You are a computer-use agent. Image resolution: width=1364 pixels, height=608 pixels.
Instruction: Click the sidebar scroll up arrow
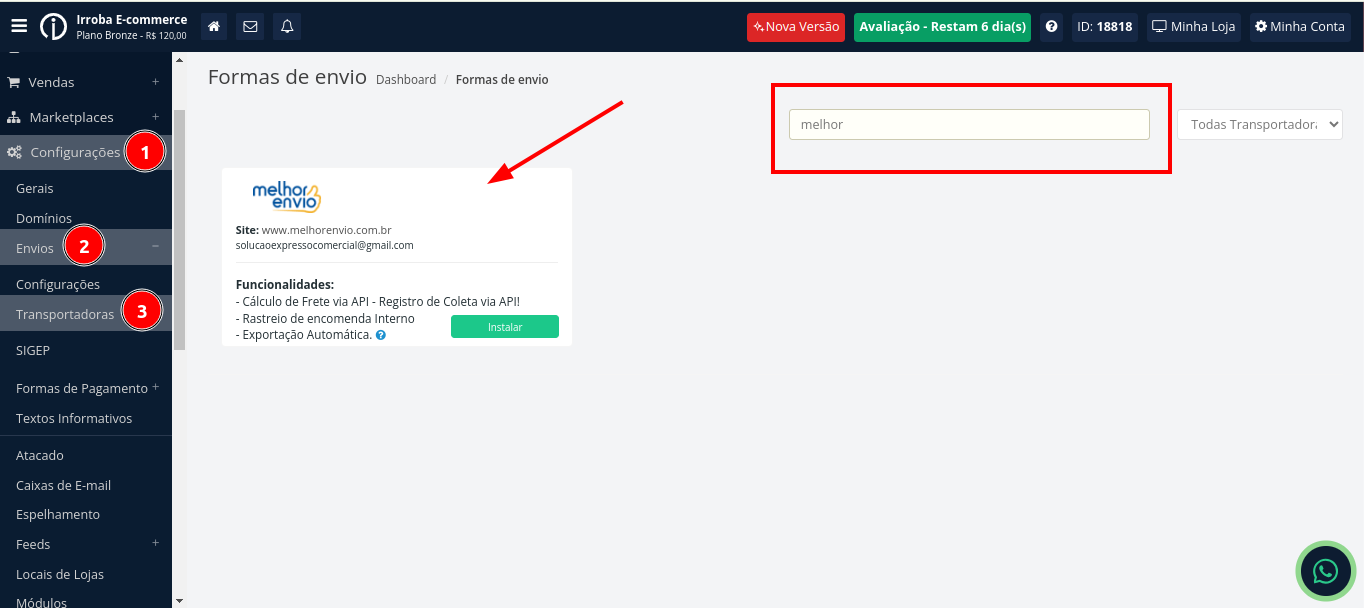pos(179,60)
